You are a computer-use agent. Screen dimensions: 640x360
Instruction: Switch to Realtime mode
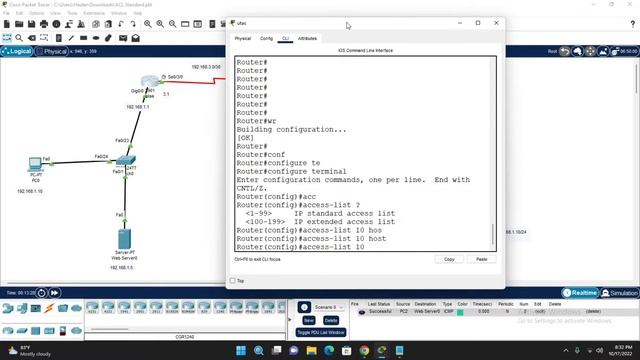pos(580,293)
